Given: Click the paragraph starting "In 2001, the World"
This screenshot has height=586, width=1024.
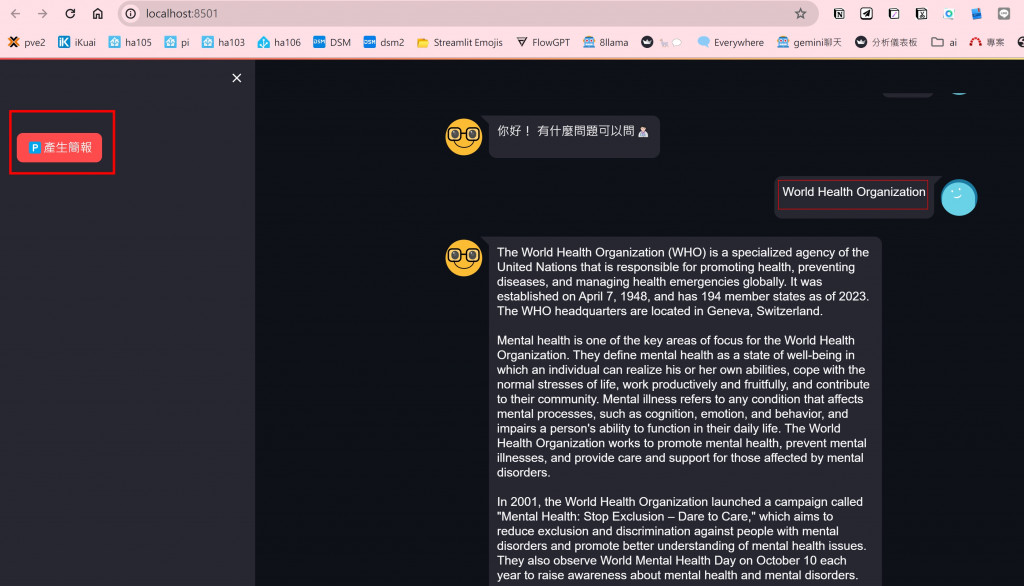Looking at the screenshot, I should [681, 538].
